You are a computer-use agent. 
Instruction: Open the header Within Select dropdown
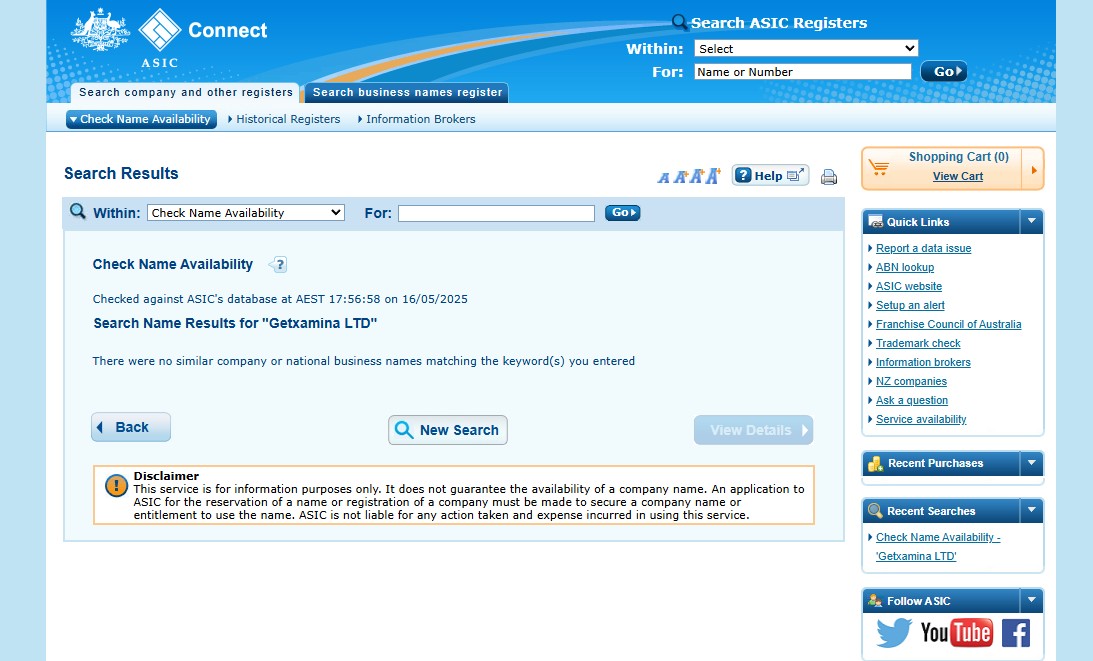tap(806, 48)
